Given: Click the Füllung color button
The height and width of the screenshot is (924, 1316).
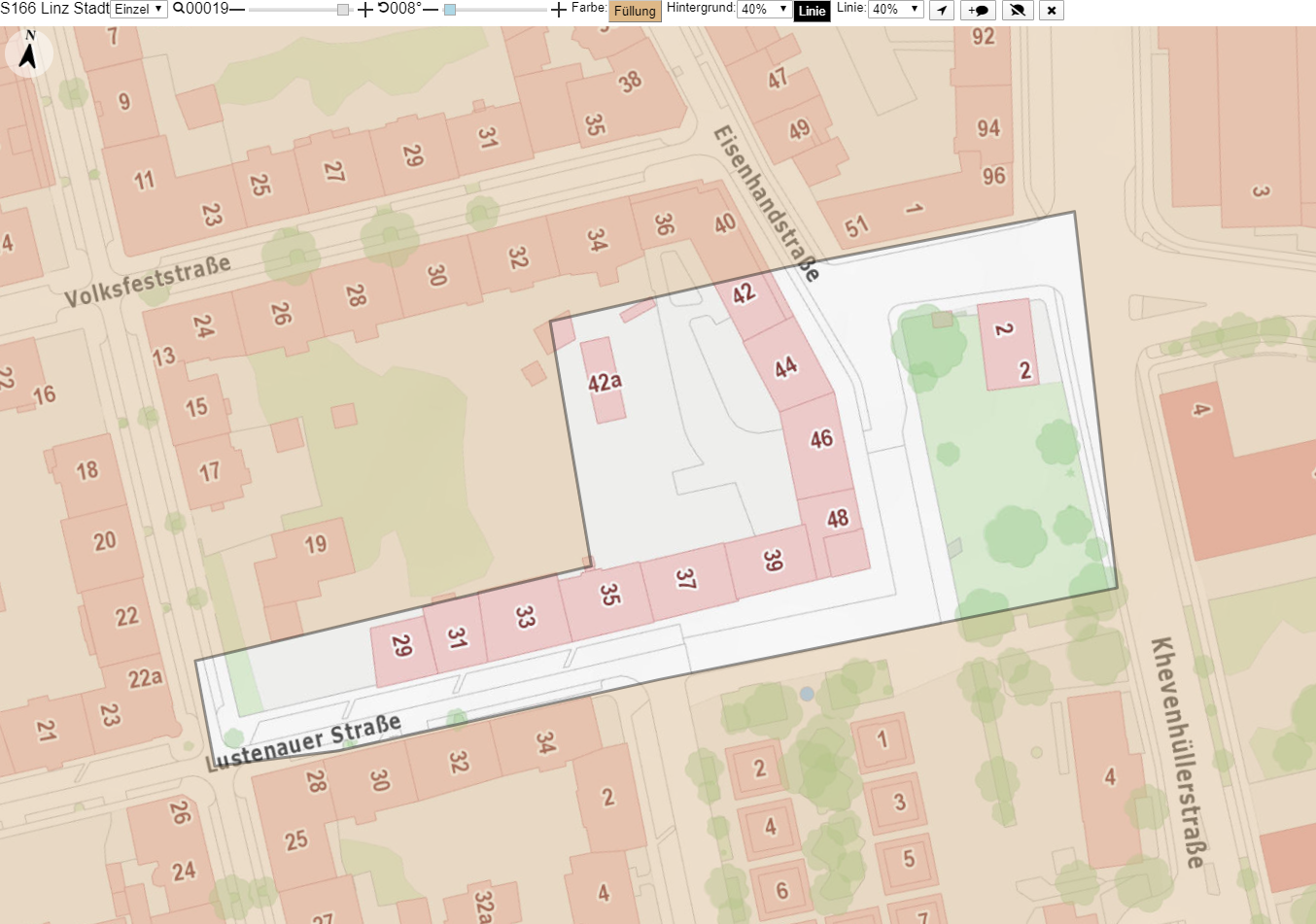Looking at the screenshot, I should point(635,11).
